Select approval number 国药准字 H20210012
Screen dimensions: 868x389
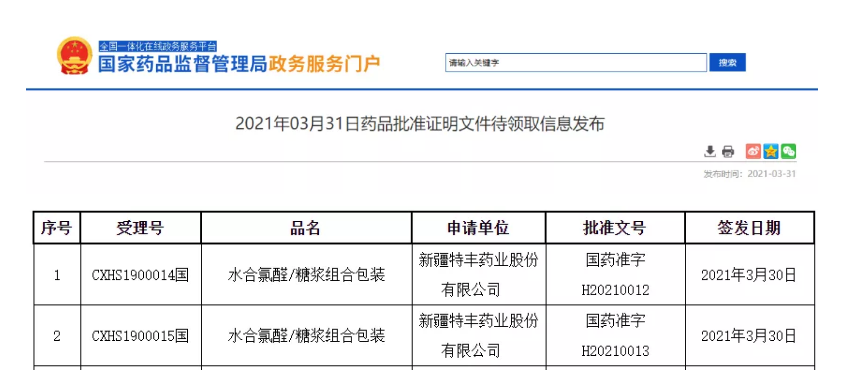[x=615, y=275]
